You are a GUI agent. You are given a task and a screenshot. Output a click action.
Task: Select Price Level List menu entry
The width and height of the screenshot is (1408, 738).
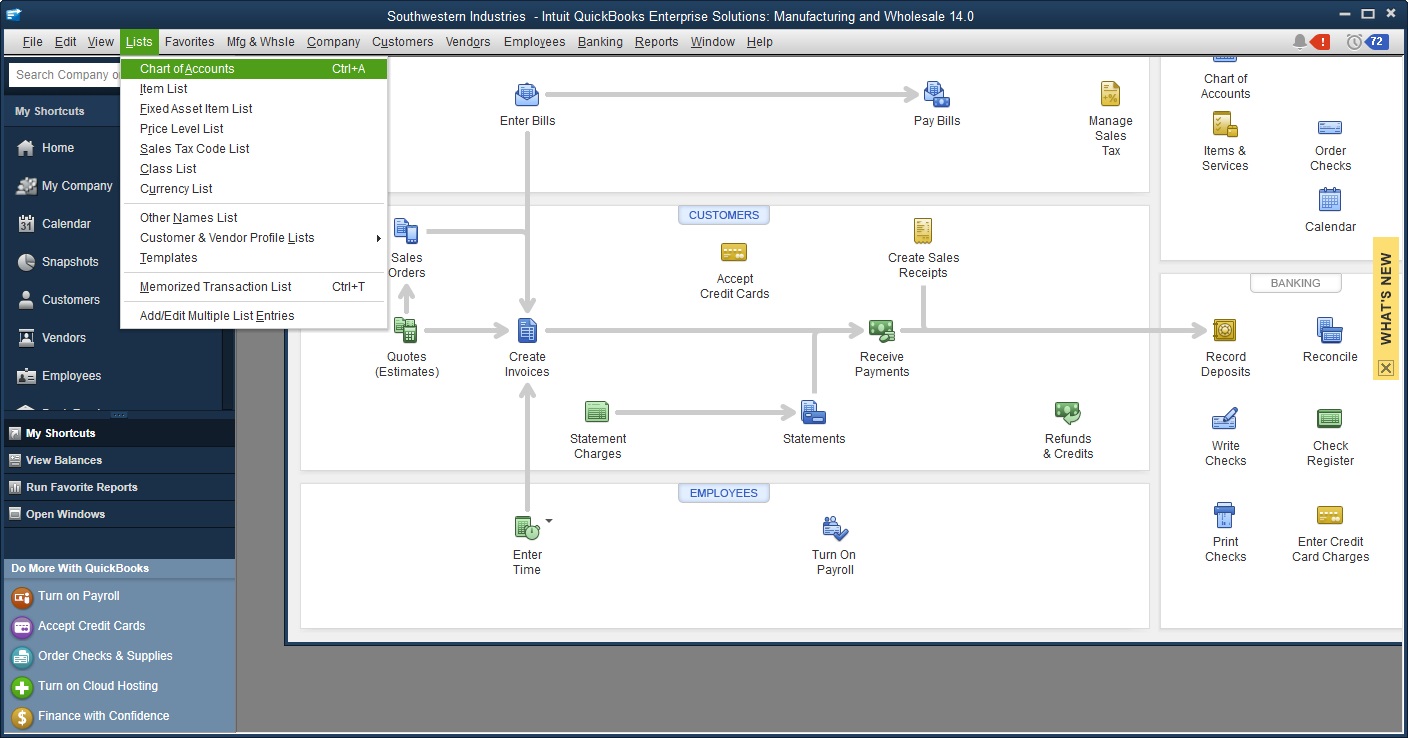point(253,129)
